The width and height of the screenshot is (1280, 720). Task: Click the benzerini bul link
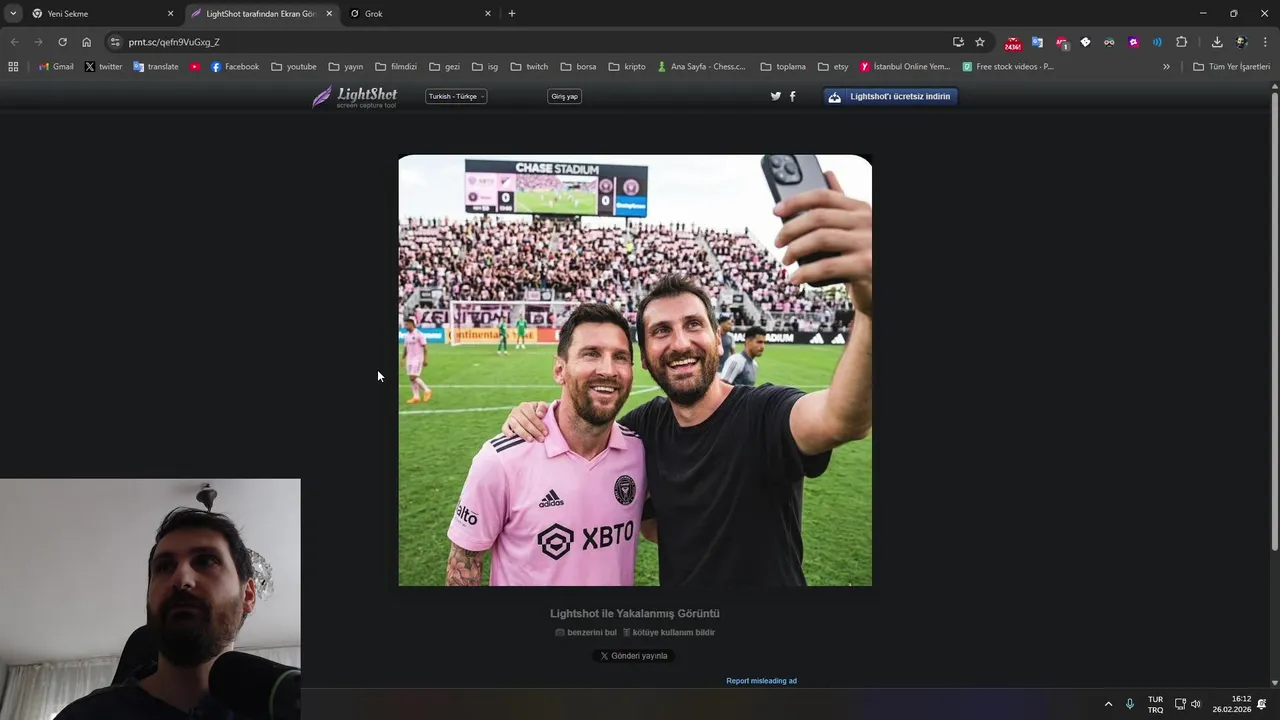click(586, 632)
